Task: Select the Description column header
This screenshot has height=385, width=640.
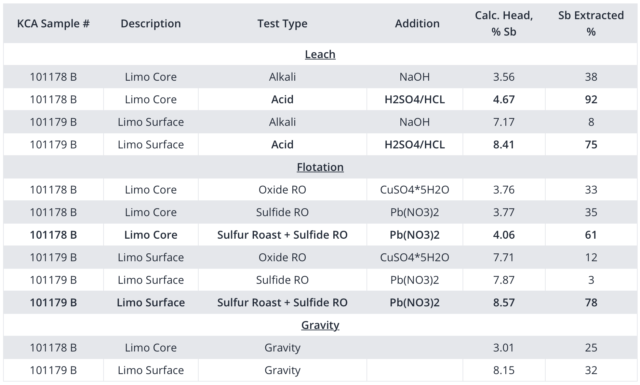Action: (151, 24)
